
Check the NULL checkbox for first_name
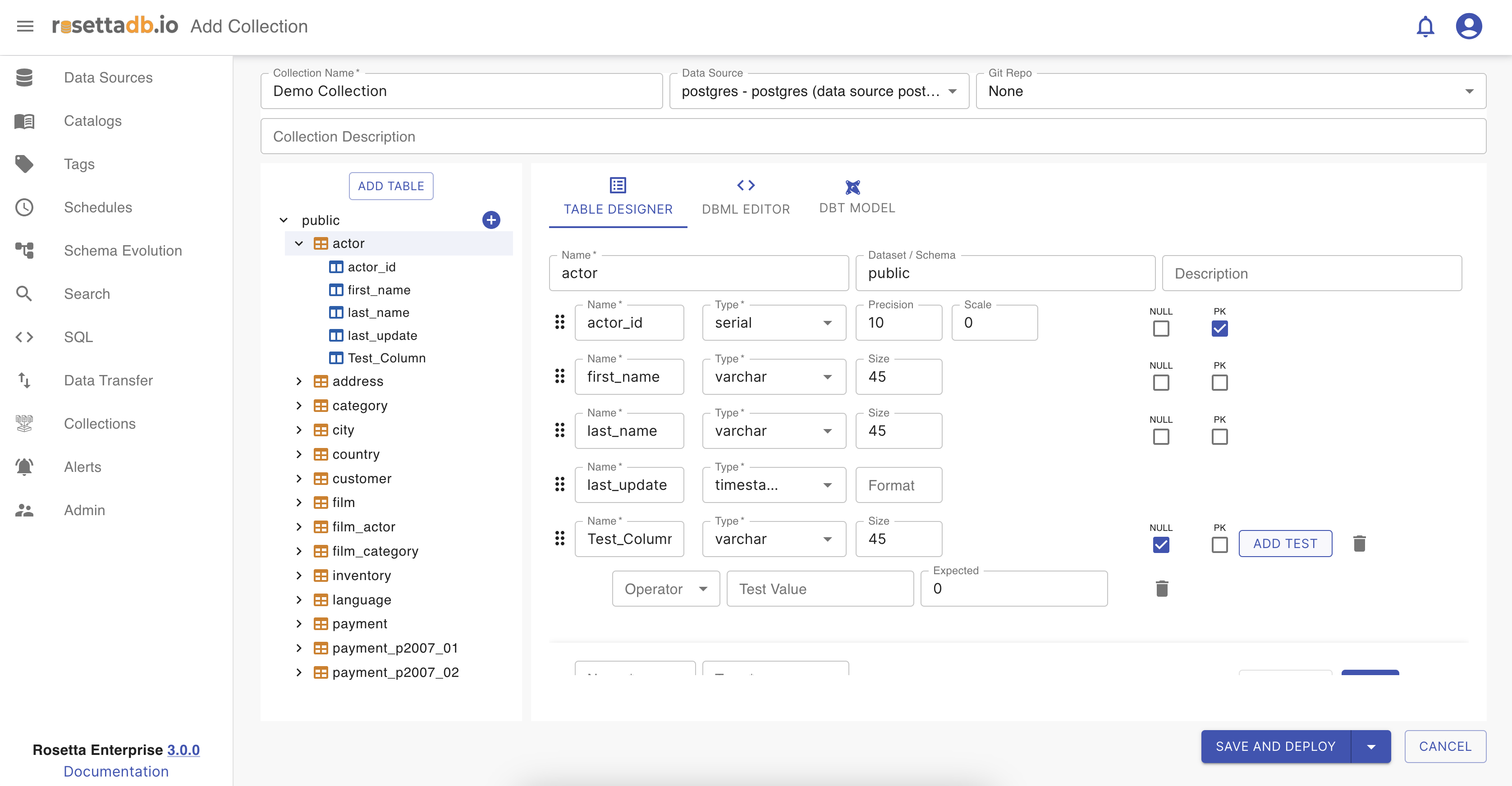coord(1160,383)
